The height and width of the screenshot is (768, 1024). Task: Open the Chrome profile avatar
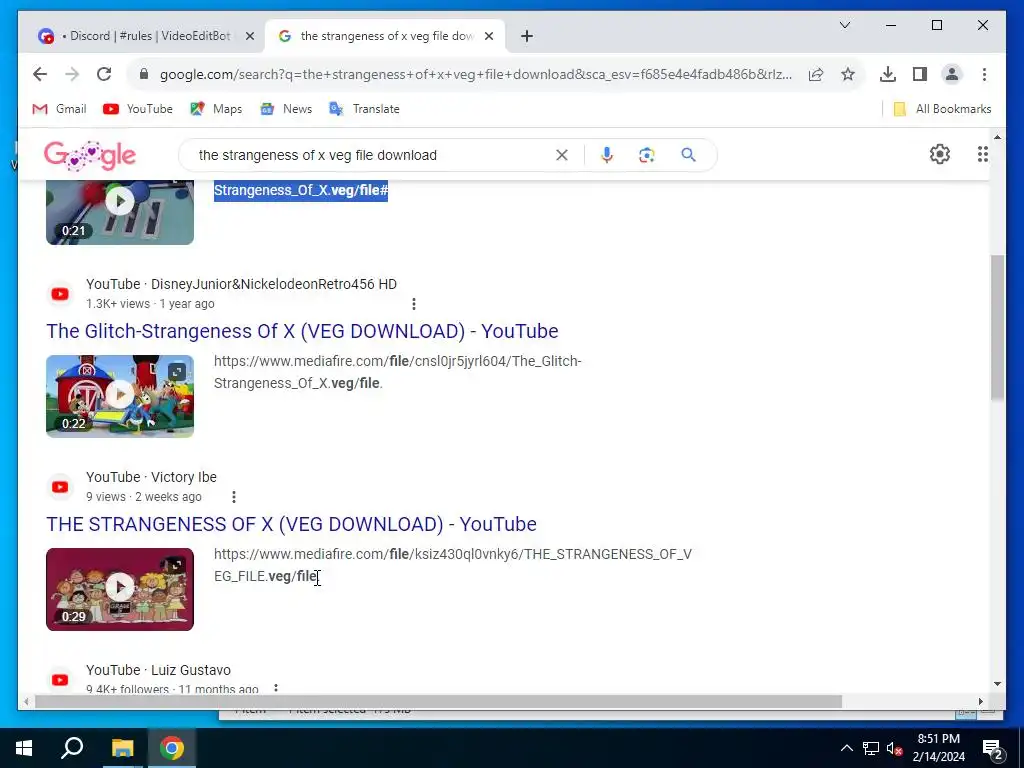pyautogui.click(x=952, y=74)
